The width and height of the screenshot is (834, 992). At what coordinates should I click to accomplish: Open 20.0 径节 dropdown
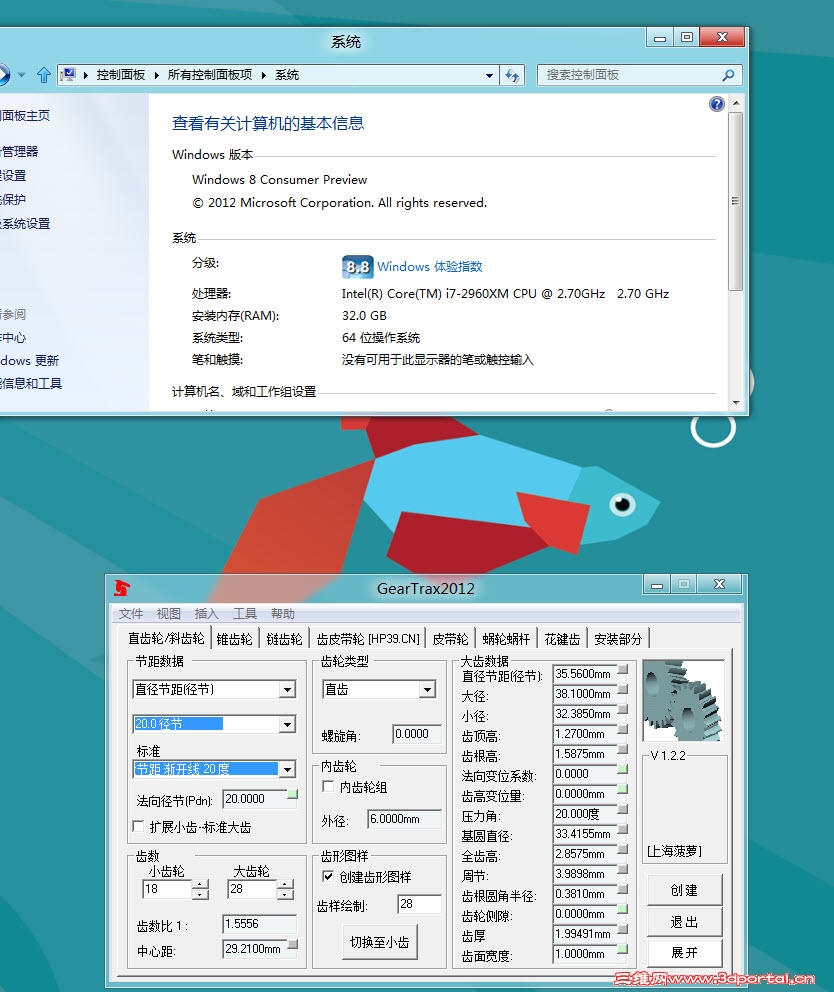click(287, 724)
